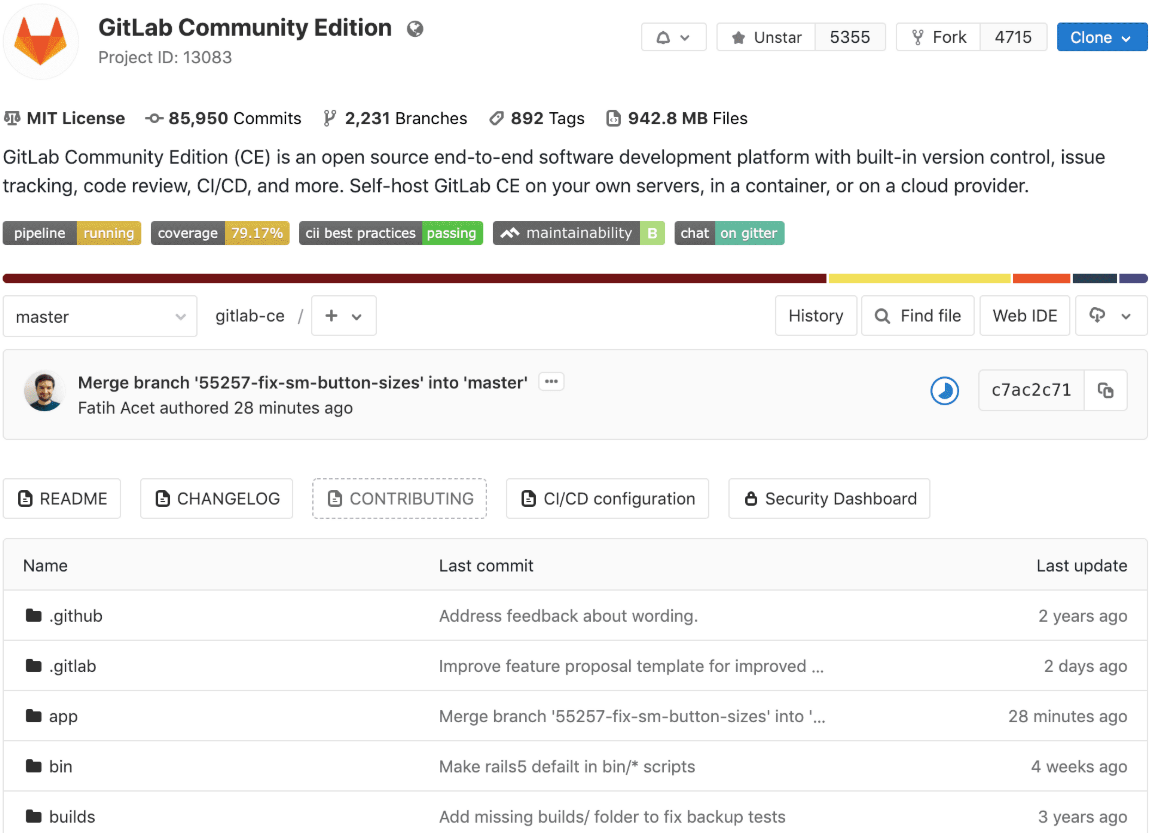1158x833 pixels.
Task: Click the Unstar button
Action: click(767, 37)
